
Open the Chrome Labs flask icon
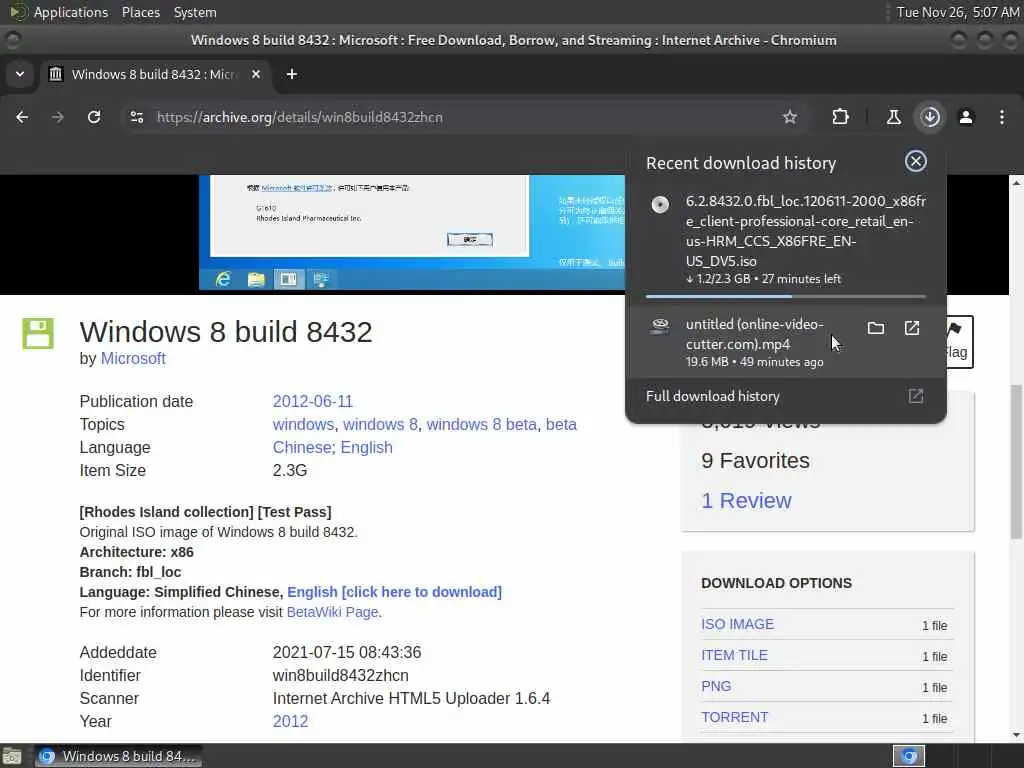pyautogui.click(x=893, y=117)
